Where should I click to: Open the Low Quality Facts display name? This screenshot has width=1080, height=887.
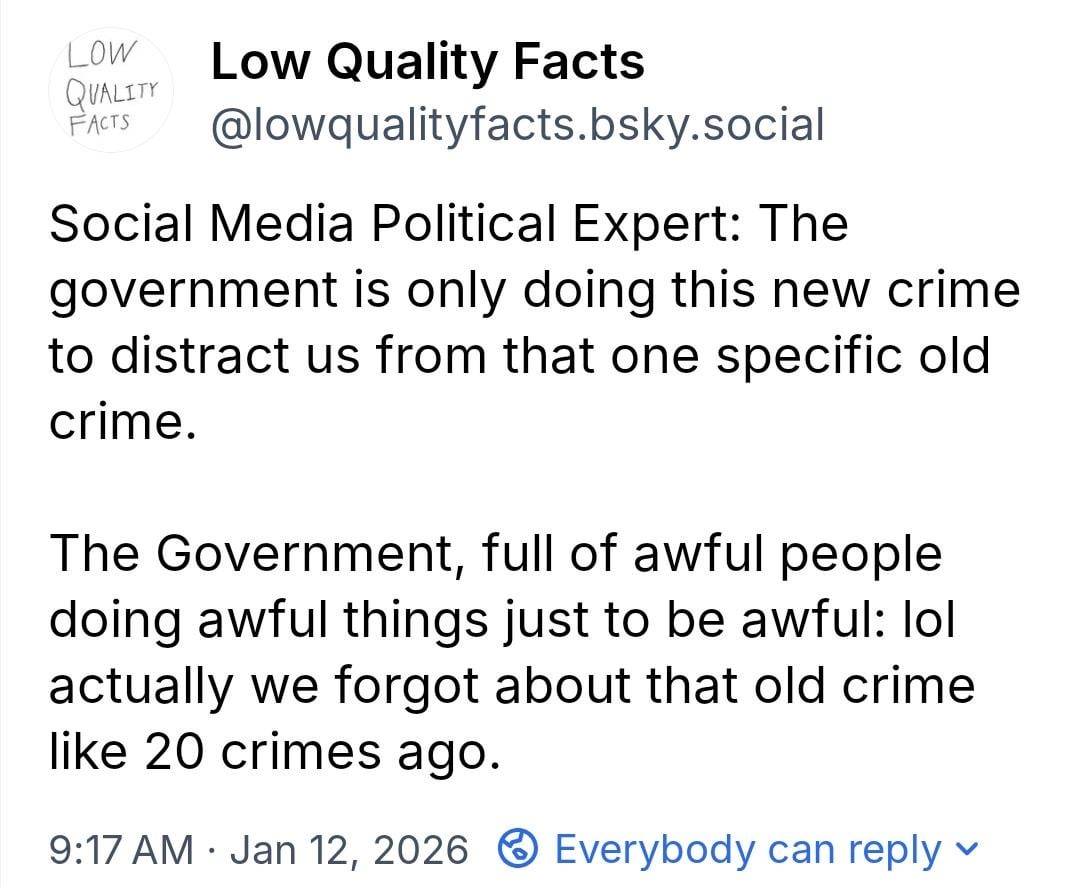427,62
